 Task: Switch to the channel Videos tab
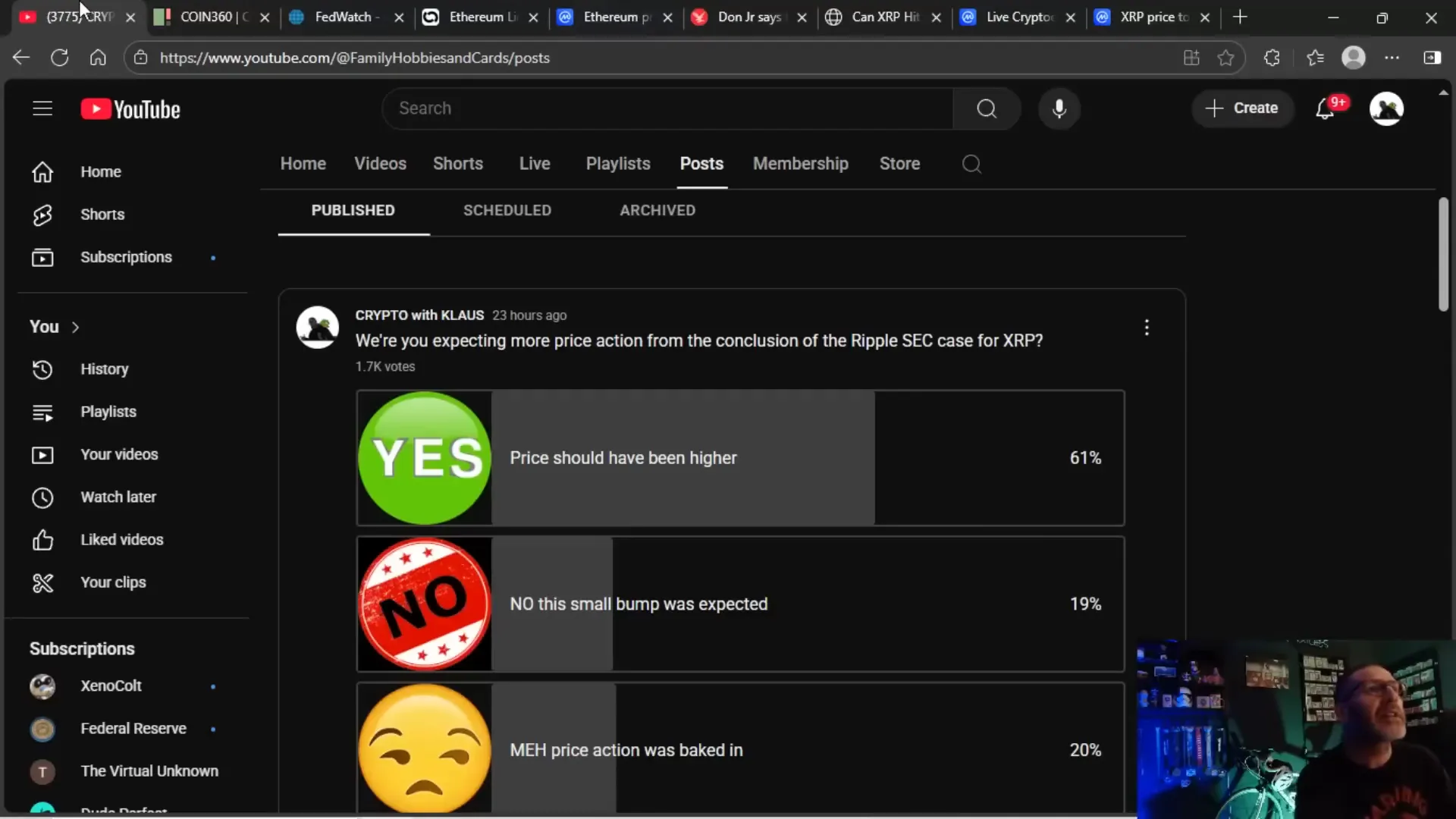380,164
